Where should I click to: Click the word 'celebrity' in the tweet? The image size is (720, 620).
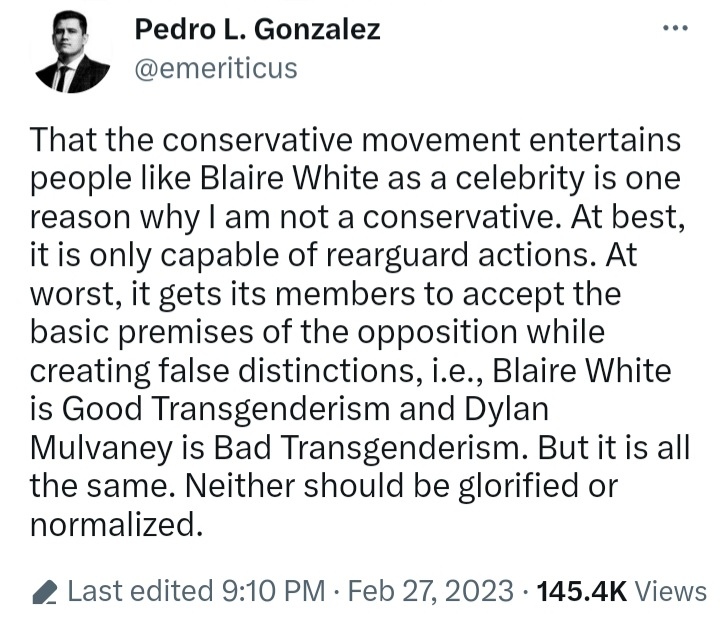coord(519,178)
